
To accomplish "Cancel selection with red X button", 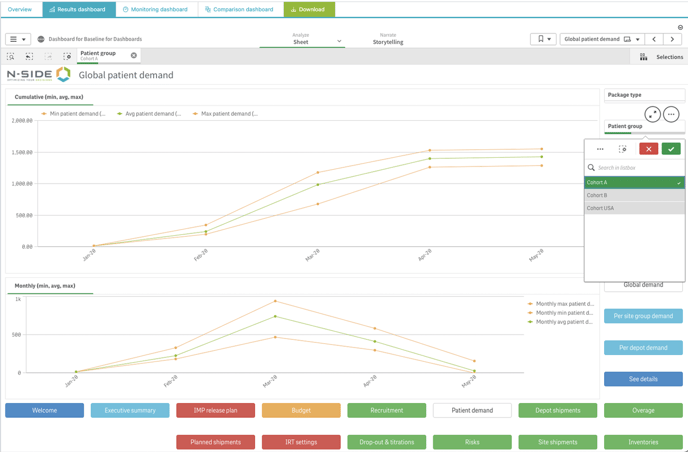I will point(648,149).
